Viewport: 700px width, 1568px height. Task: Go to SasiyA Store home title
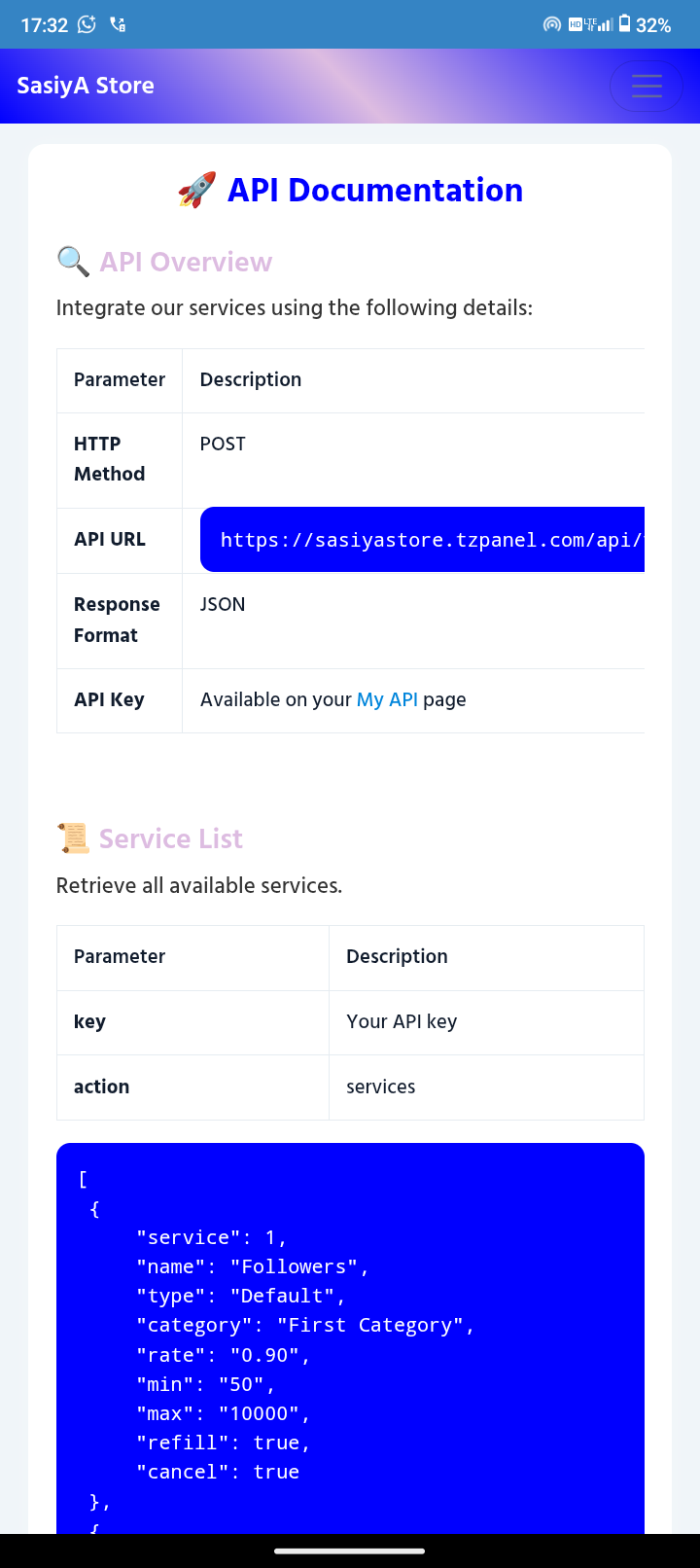pyautogui.click(x=86, y=86)
